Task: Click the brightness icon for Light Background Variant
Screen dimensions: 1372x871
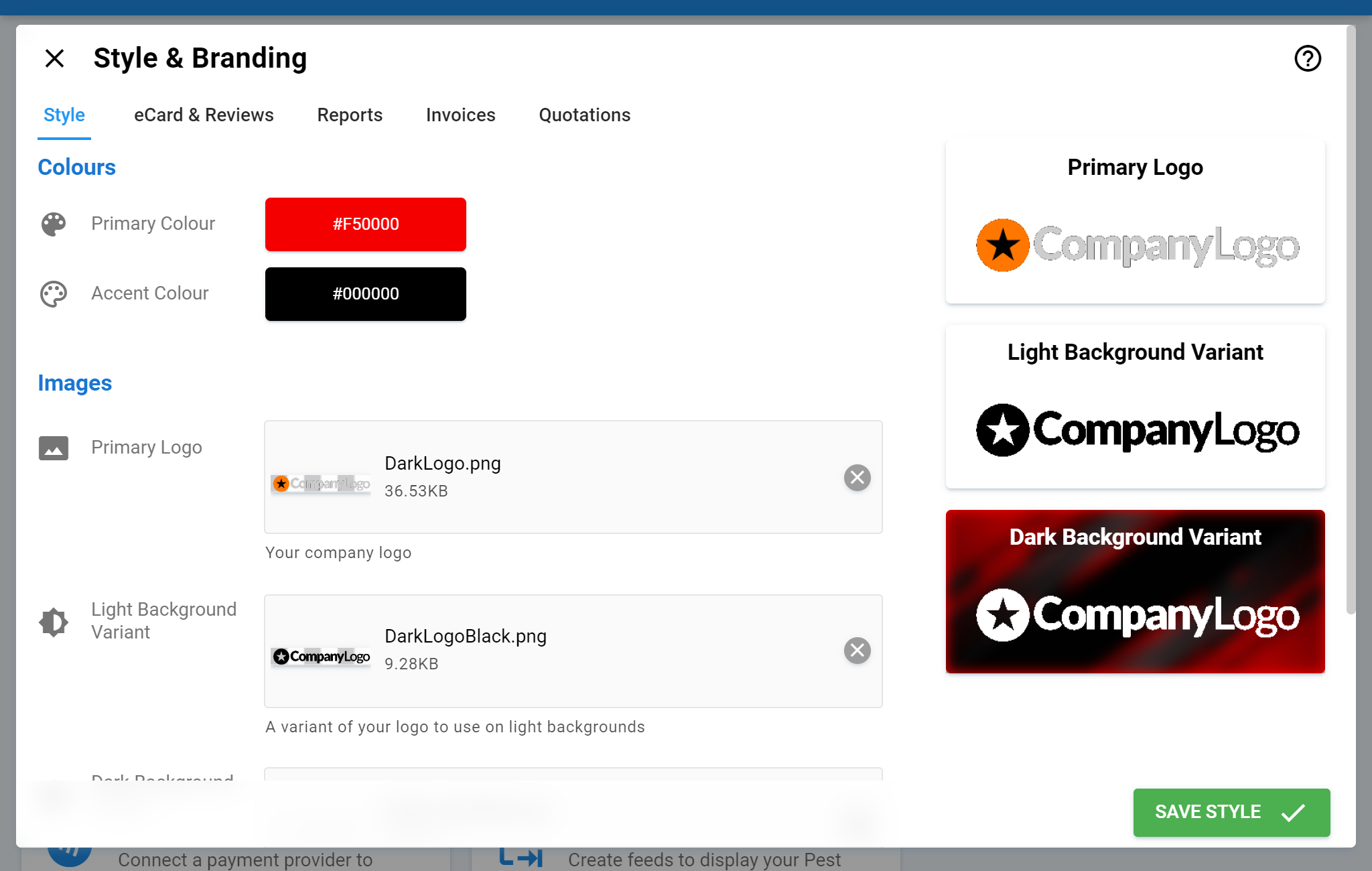Action: [54, 622]
